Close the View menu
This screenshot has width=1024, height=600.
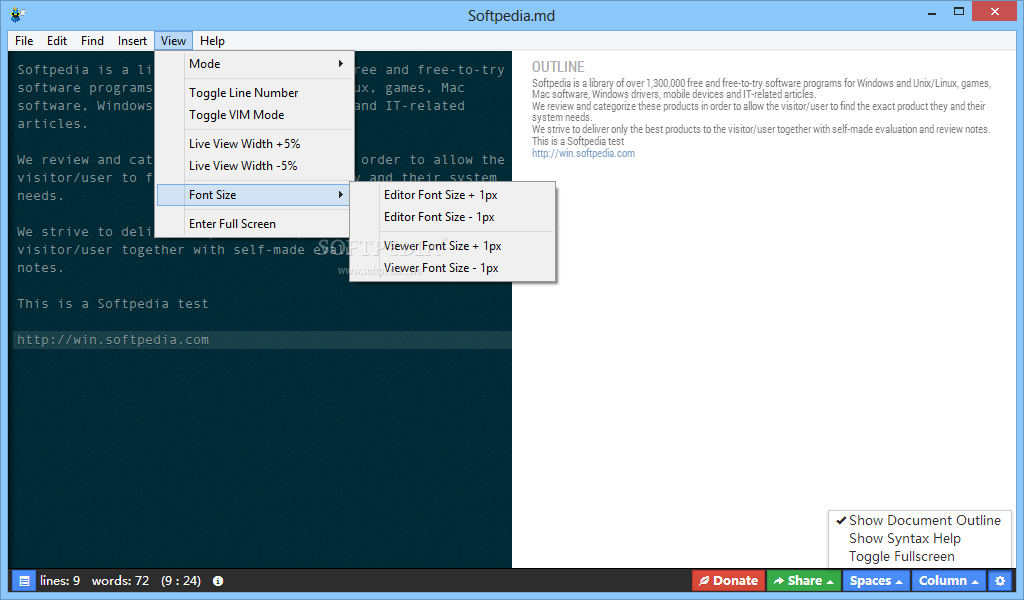[173, 40]
